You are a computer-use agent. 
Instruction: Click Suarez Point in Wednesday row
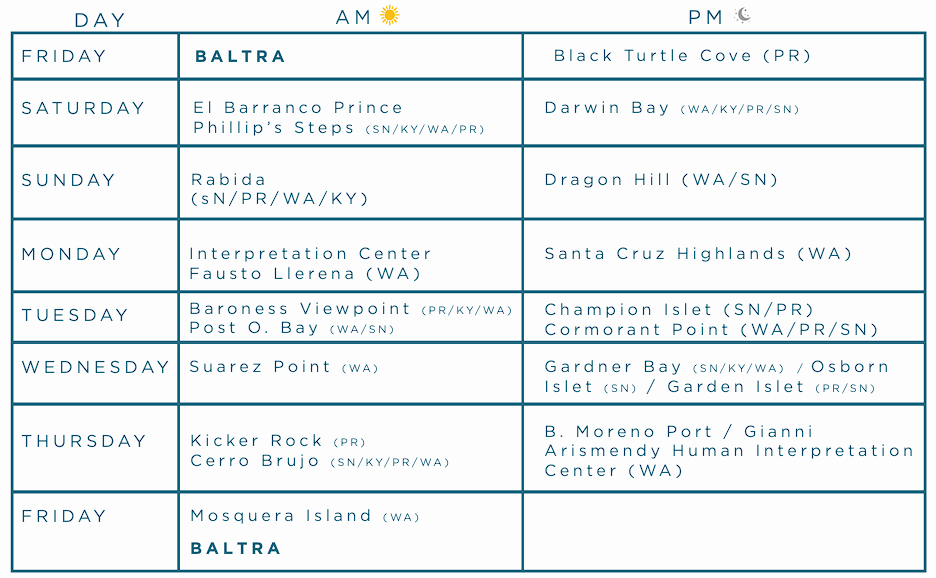tap(260, 367)
